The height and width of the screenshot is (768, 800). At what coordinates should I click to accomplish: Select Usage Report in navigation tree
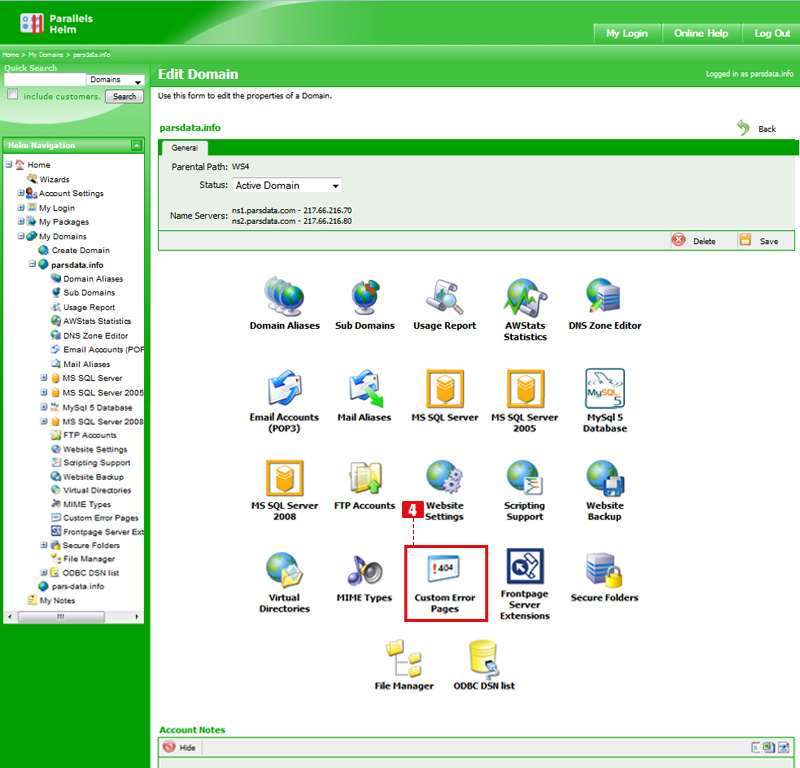[89, 307]
